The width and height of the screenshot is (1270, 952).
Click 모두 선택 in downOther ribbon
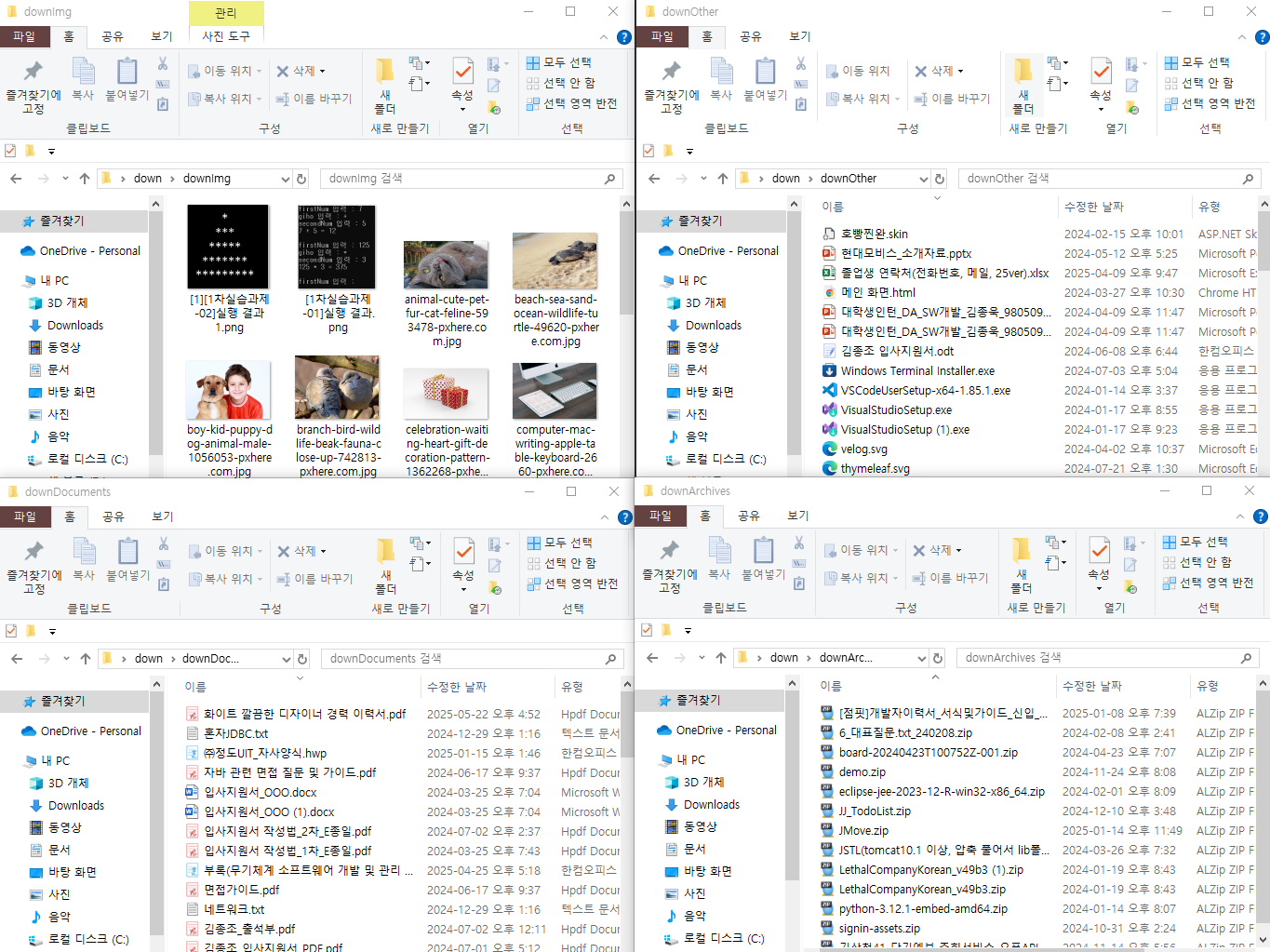(1196, 62)
